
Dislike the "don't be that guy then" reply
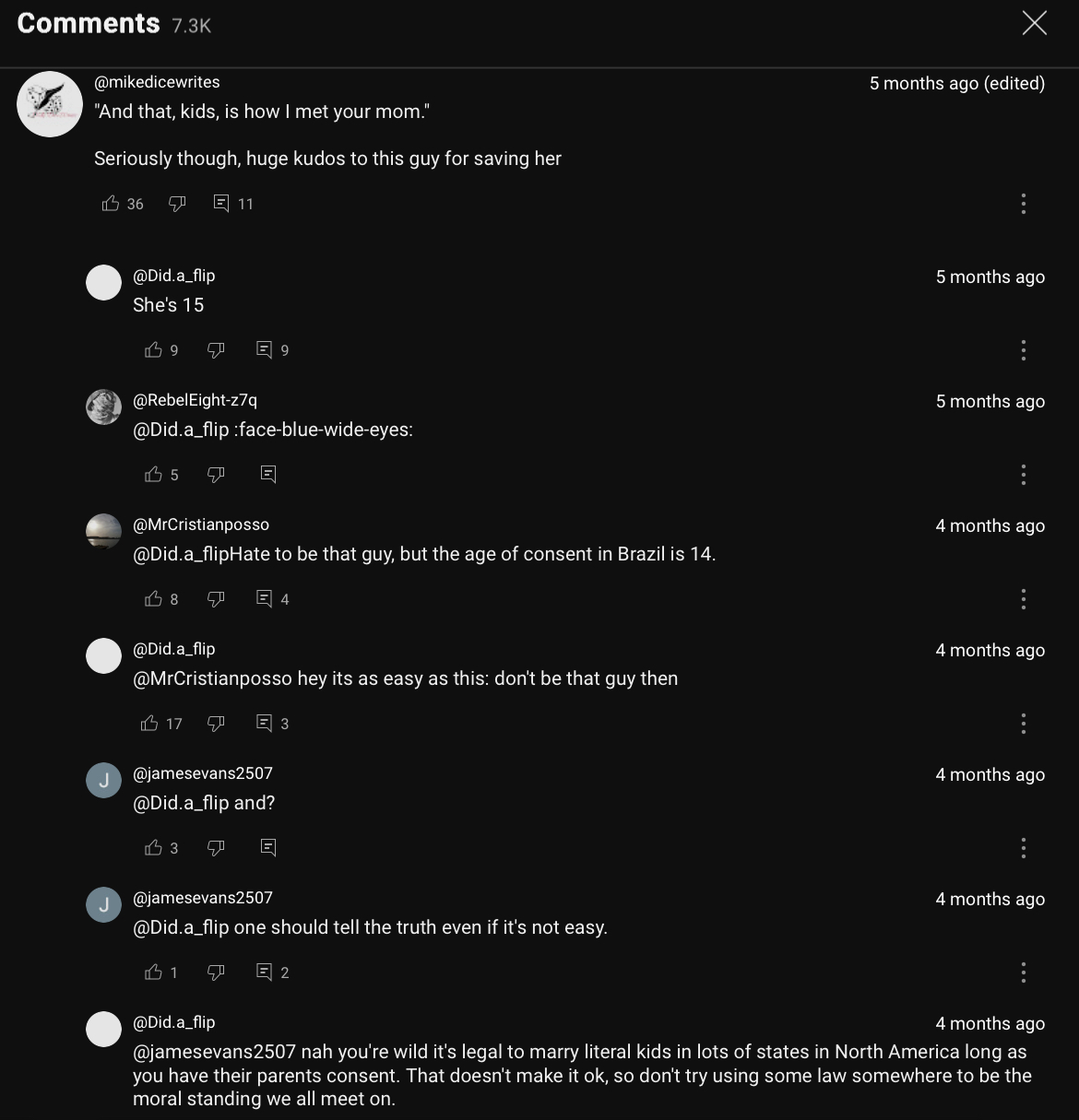click(216, 724)
